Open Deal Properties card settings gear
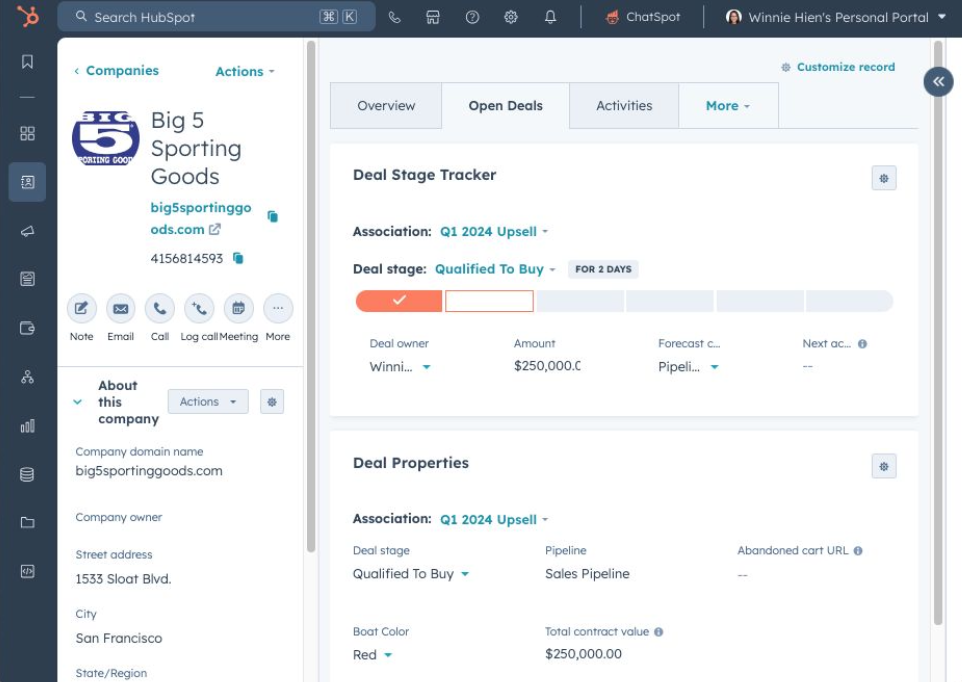The image size is (962, 682). (883, 466)
